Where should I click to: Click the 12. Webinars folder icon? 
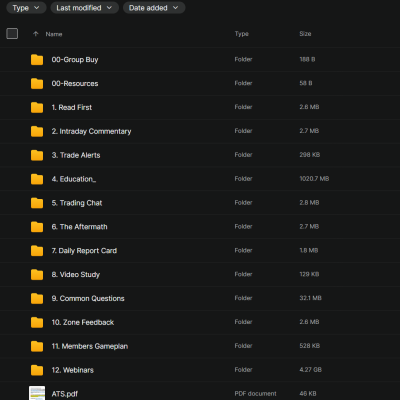tap(37, 370)
